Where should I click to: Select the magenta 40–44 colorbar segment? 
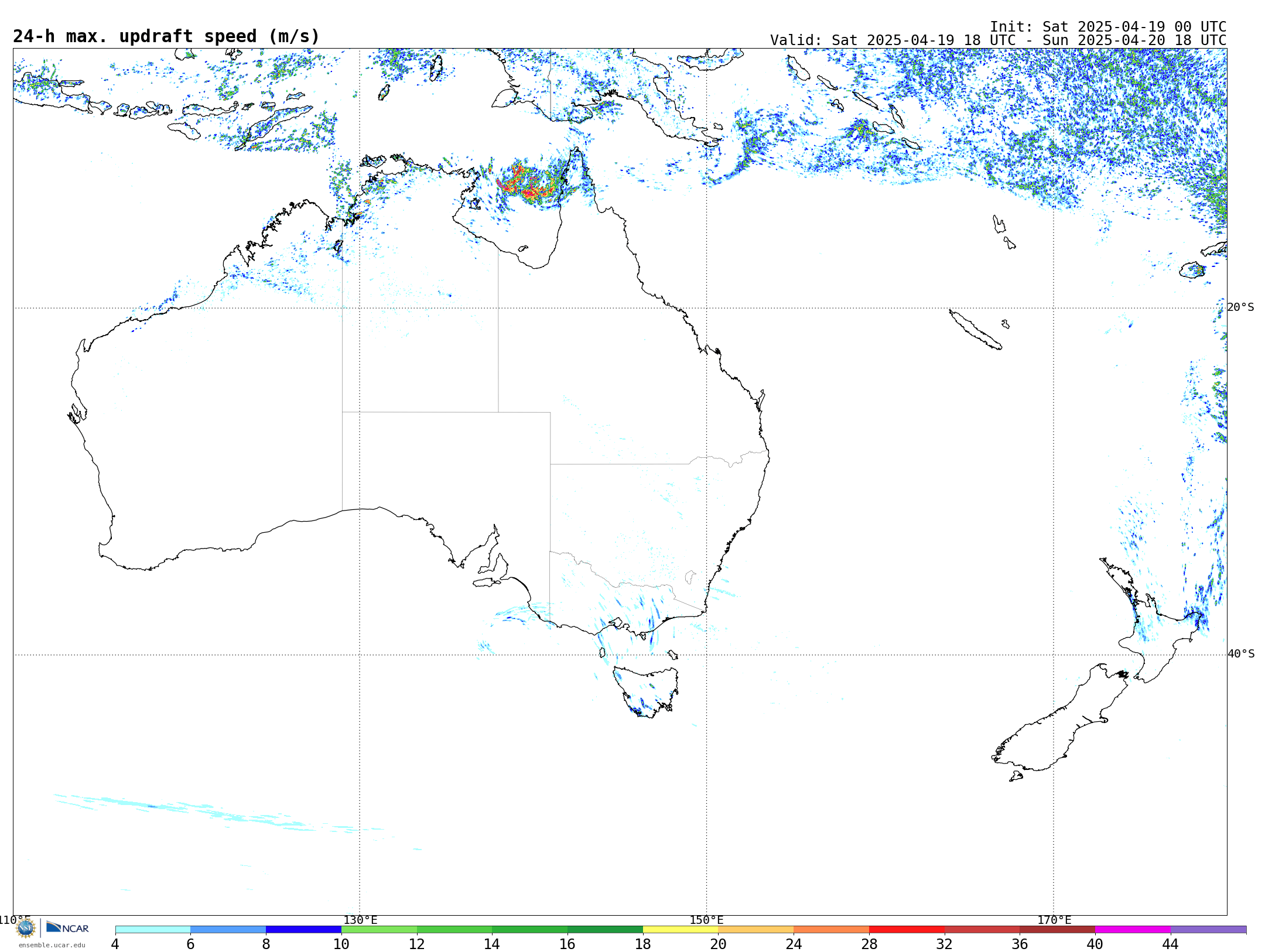point(1133,929)
